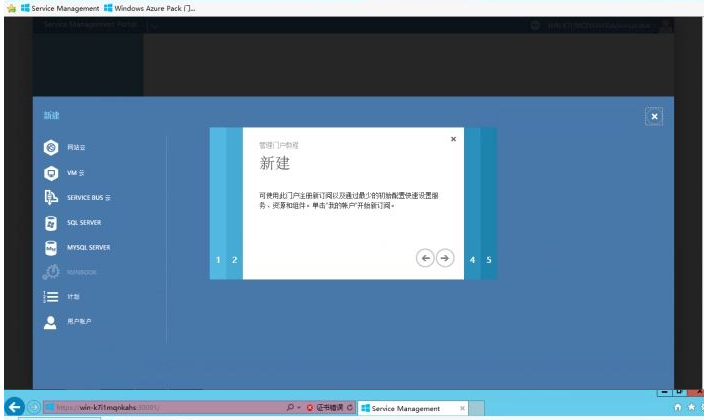Go to previous tutorial step arrow
The height and width of the screenshot is (420, 707).
(425, 258)
